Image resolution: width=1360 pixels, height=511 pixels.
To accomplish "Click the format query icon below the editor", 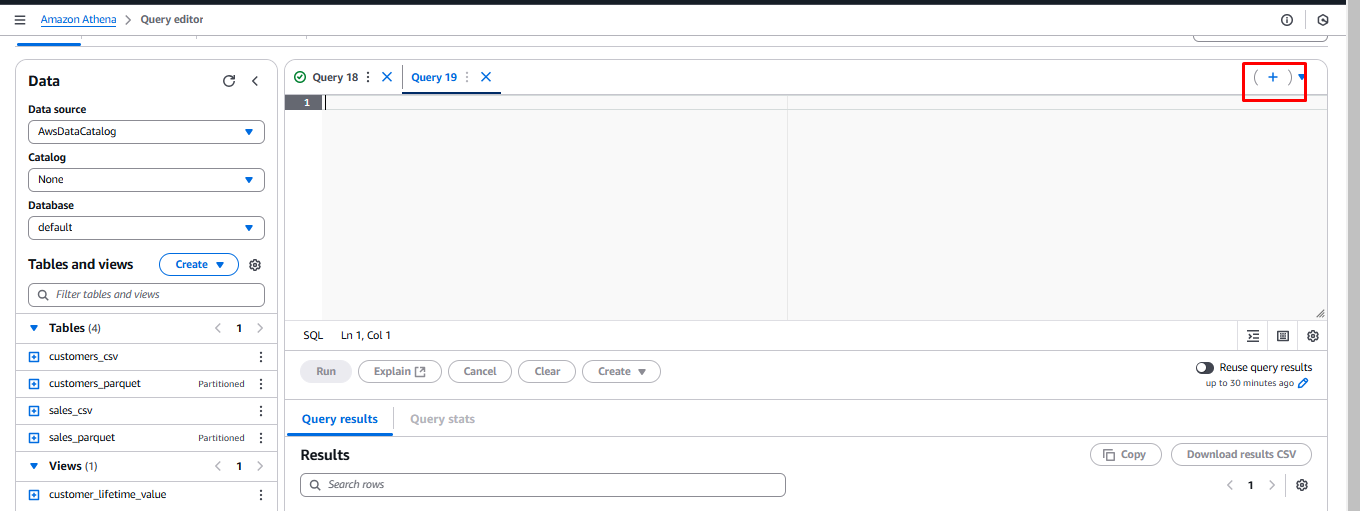I will tap(1253, 336).
